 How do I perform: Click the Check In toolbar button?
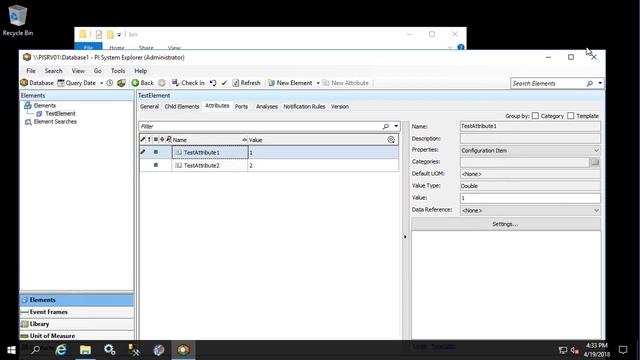(x=188, y=83)
